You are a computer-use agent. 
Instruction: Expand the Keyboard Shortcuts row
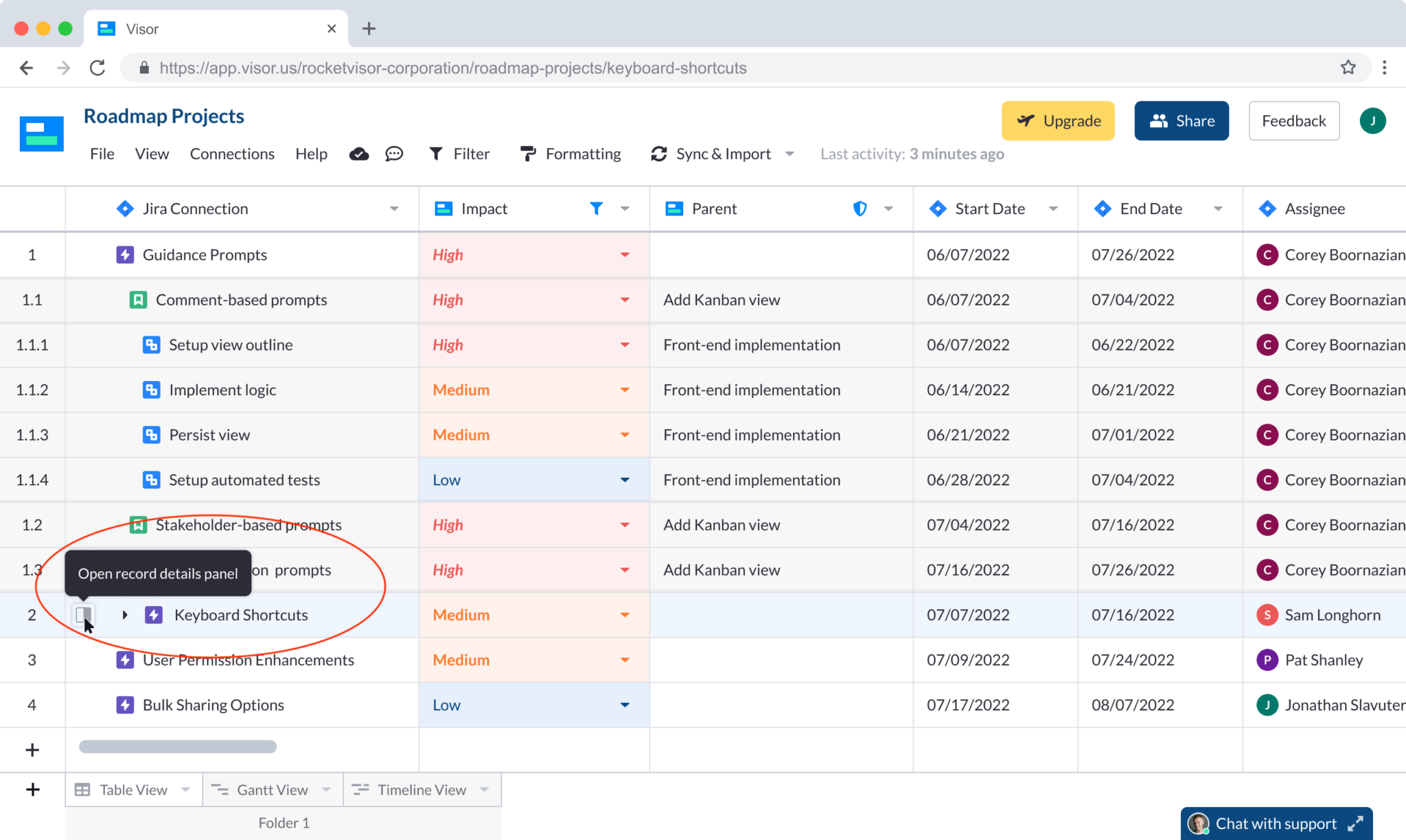point(125,614)
